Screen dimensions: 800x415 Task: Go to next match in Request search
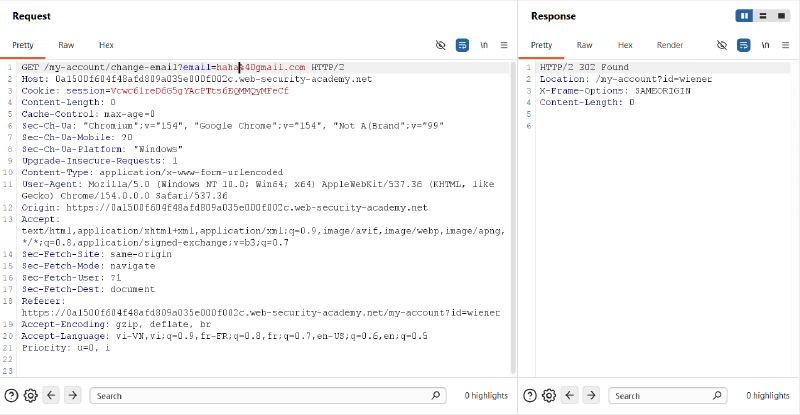click(x=73, y=395)
